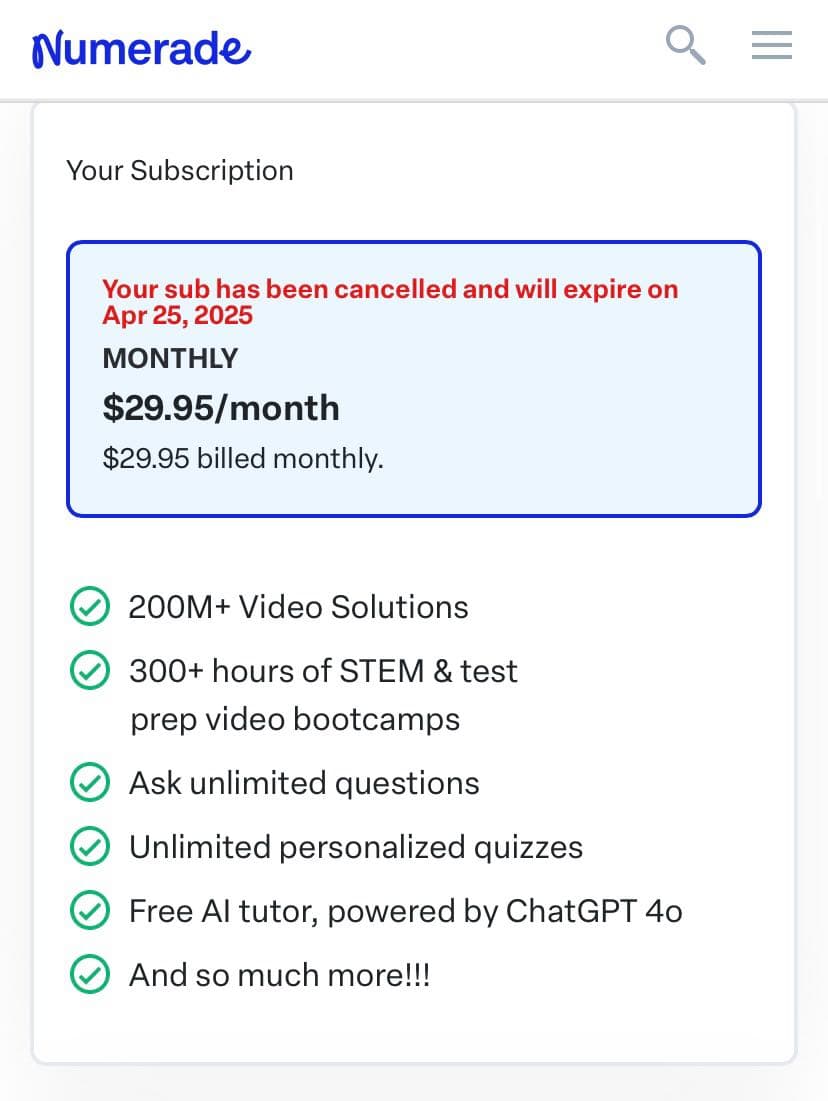
Task: Open the search magnifier icon
Action: point(685,45)
